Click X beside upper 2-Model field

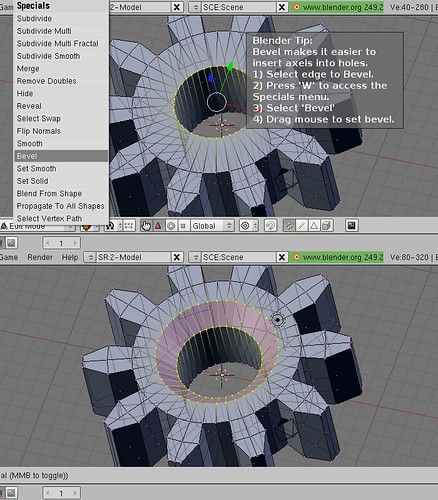(177, 7)
